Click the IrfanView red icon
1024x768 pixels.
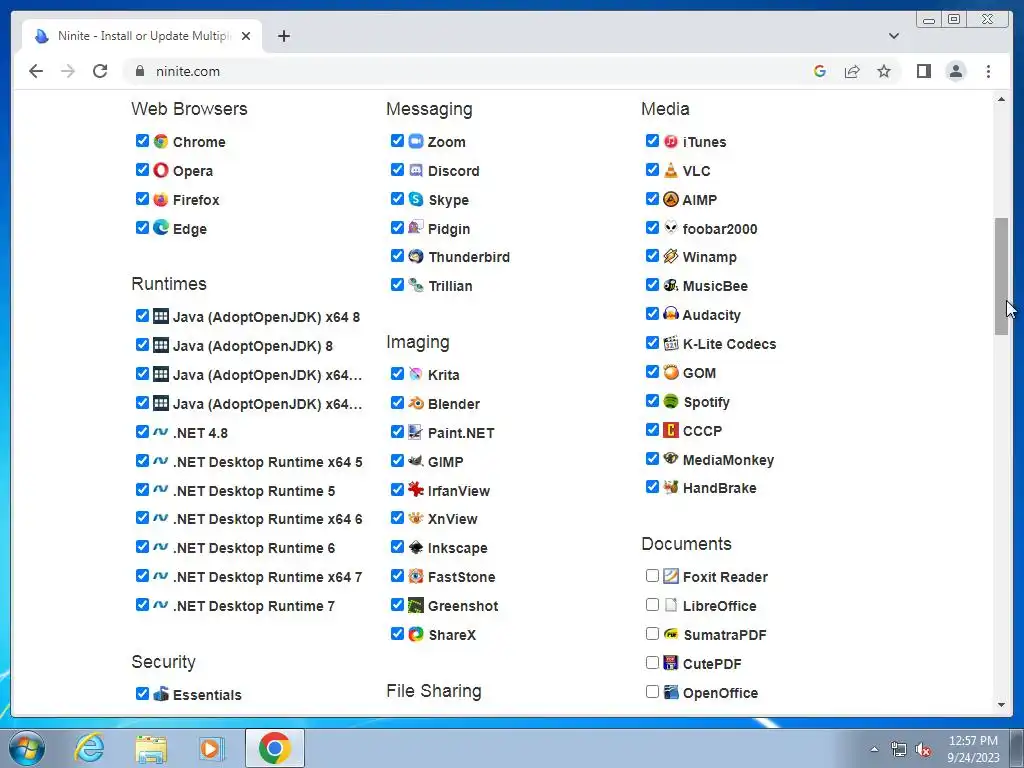(x=416, y=490)
